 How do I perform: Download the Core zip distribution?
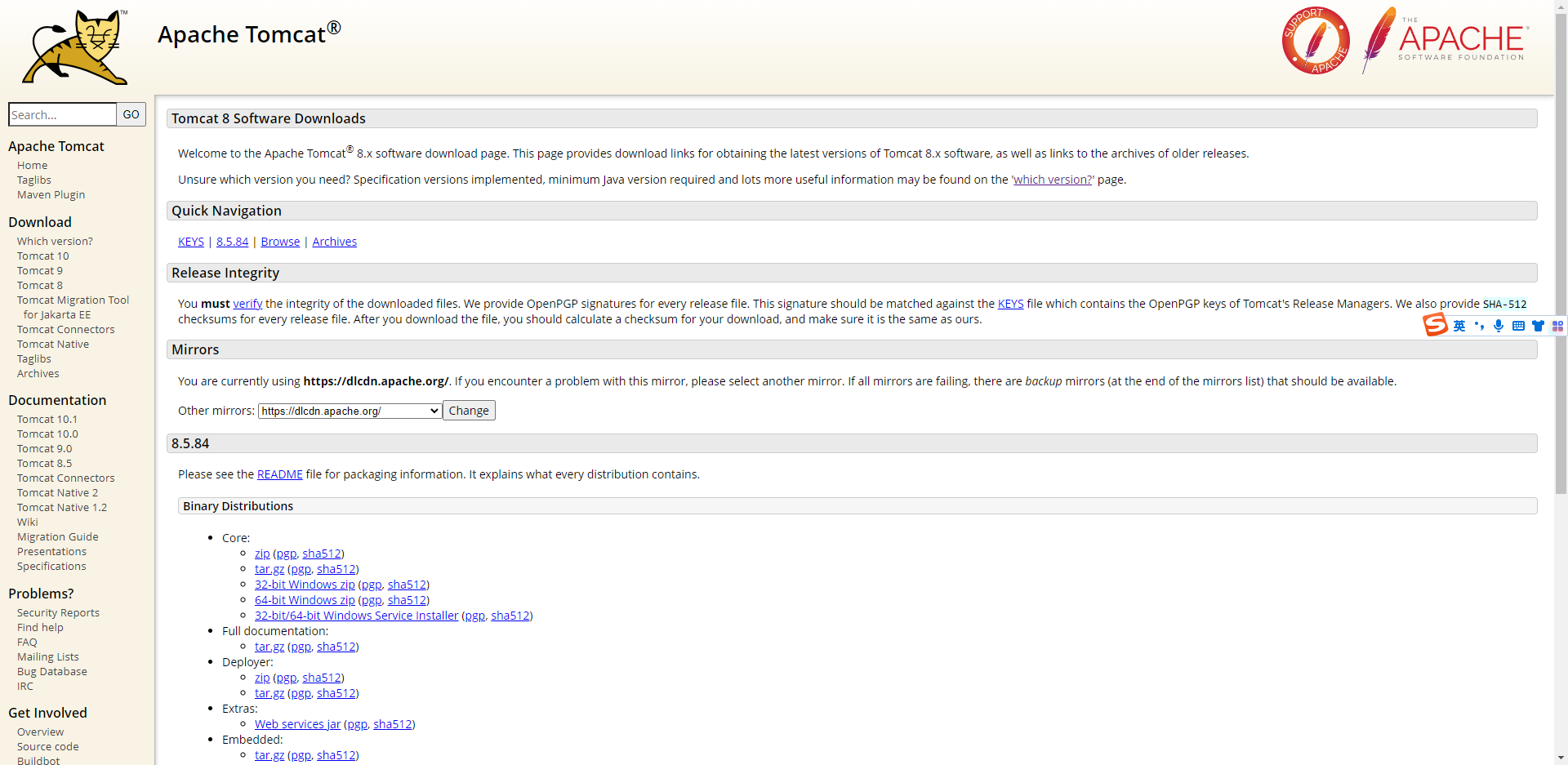click(262, 554)
